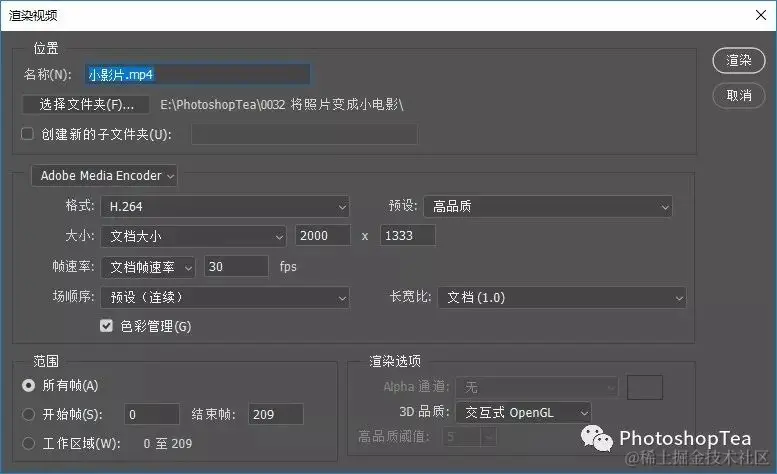Click the 取消 cancel button

739,95
